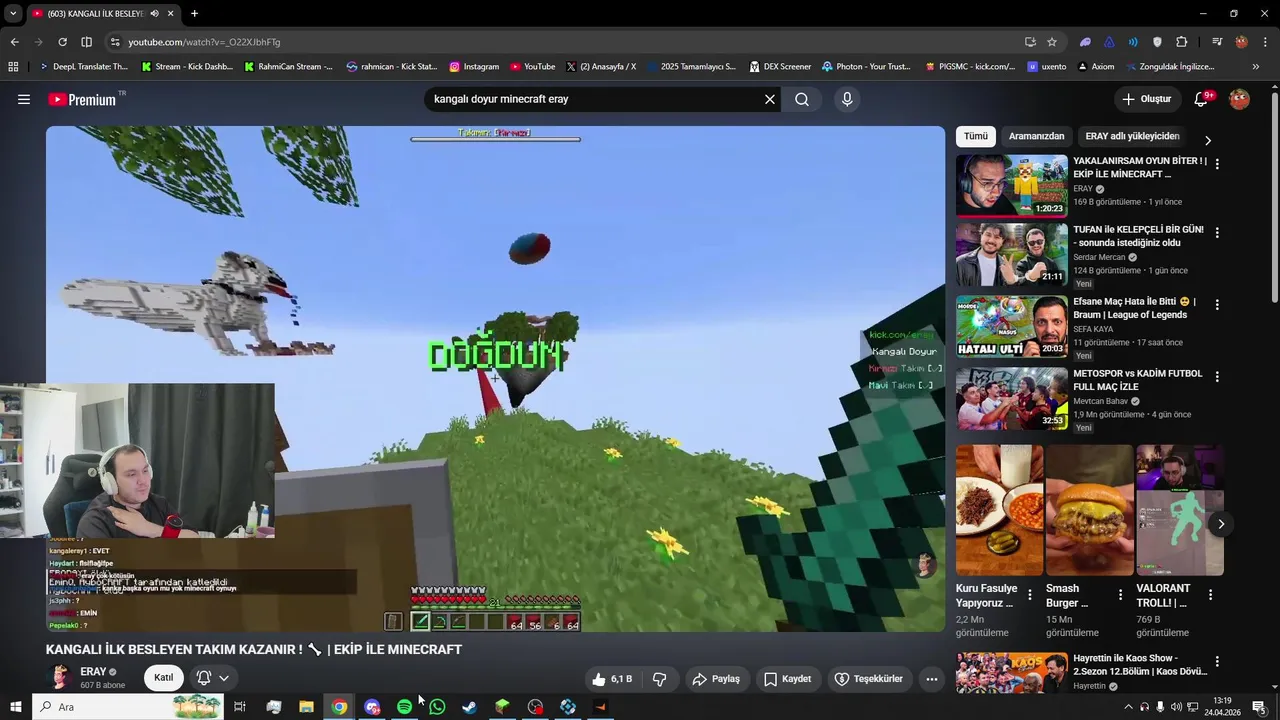Open YouTube notifications bell
The image size is (1280, 720).
tap(1202, 99)
